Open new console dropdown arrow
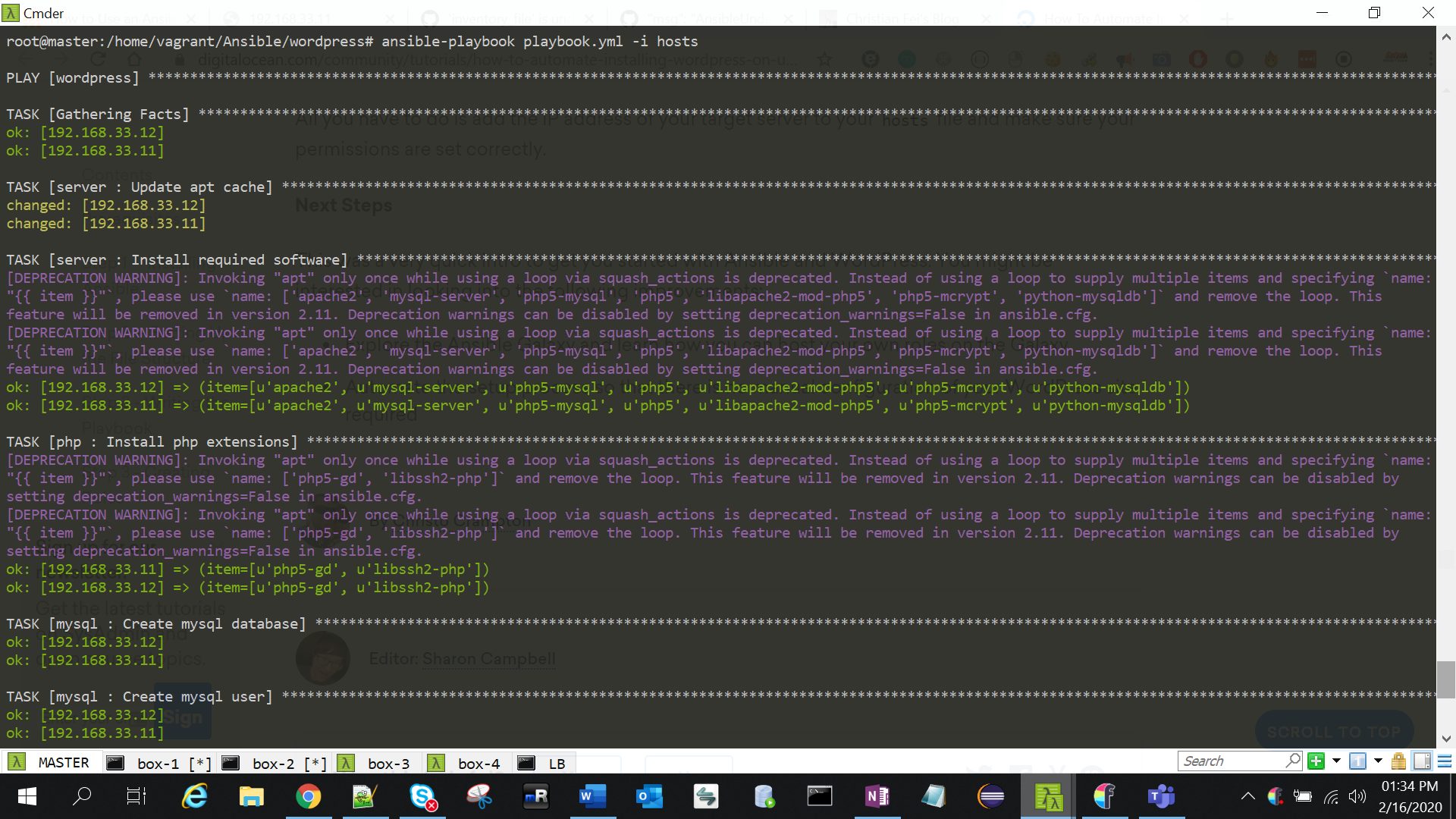 click(x=1336, y=761)
